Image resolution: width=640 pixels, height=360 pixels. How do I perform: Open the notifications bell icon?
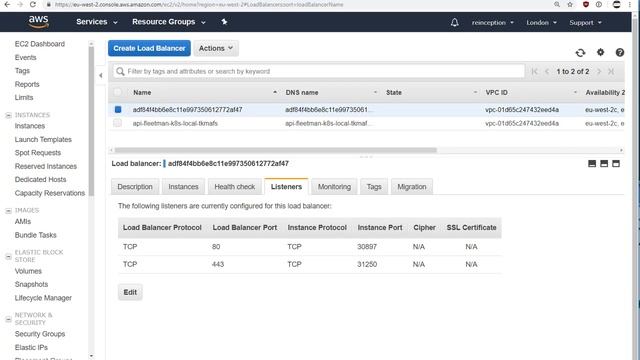pos(454,22)
